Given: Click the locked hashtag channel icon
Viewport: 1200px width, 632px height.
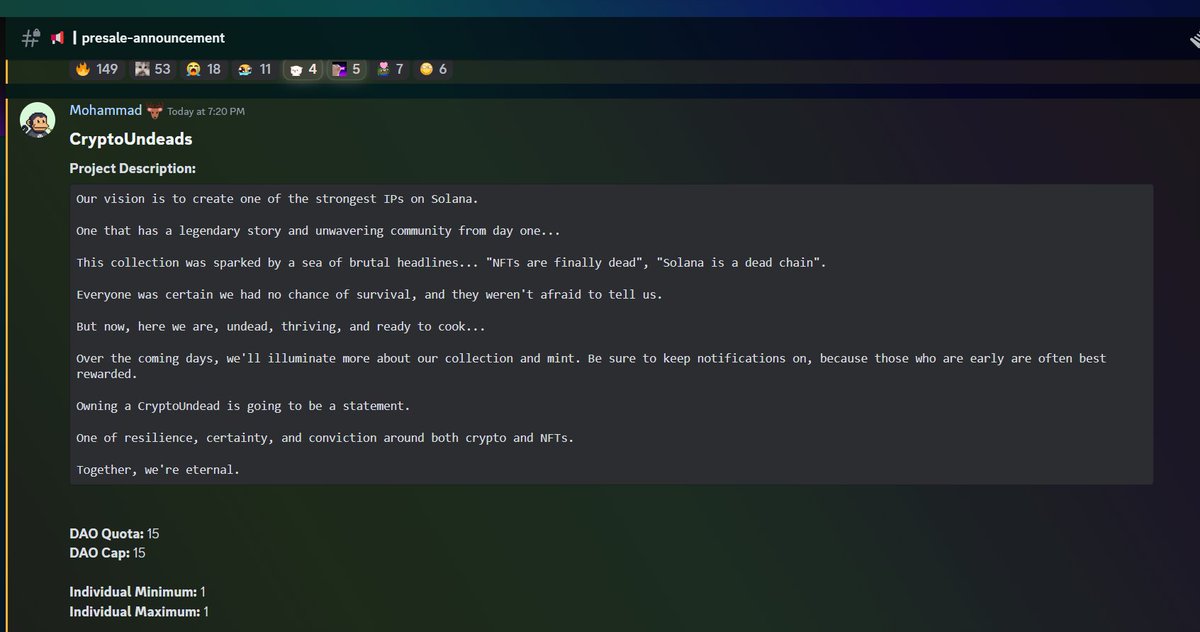Looking at the screenshot, I should click(30, 38).
